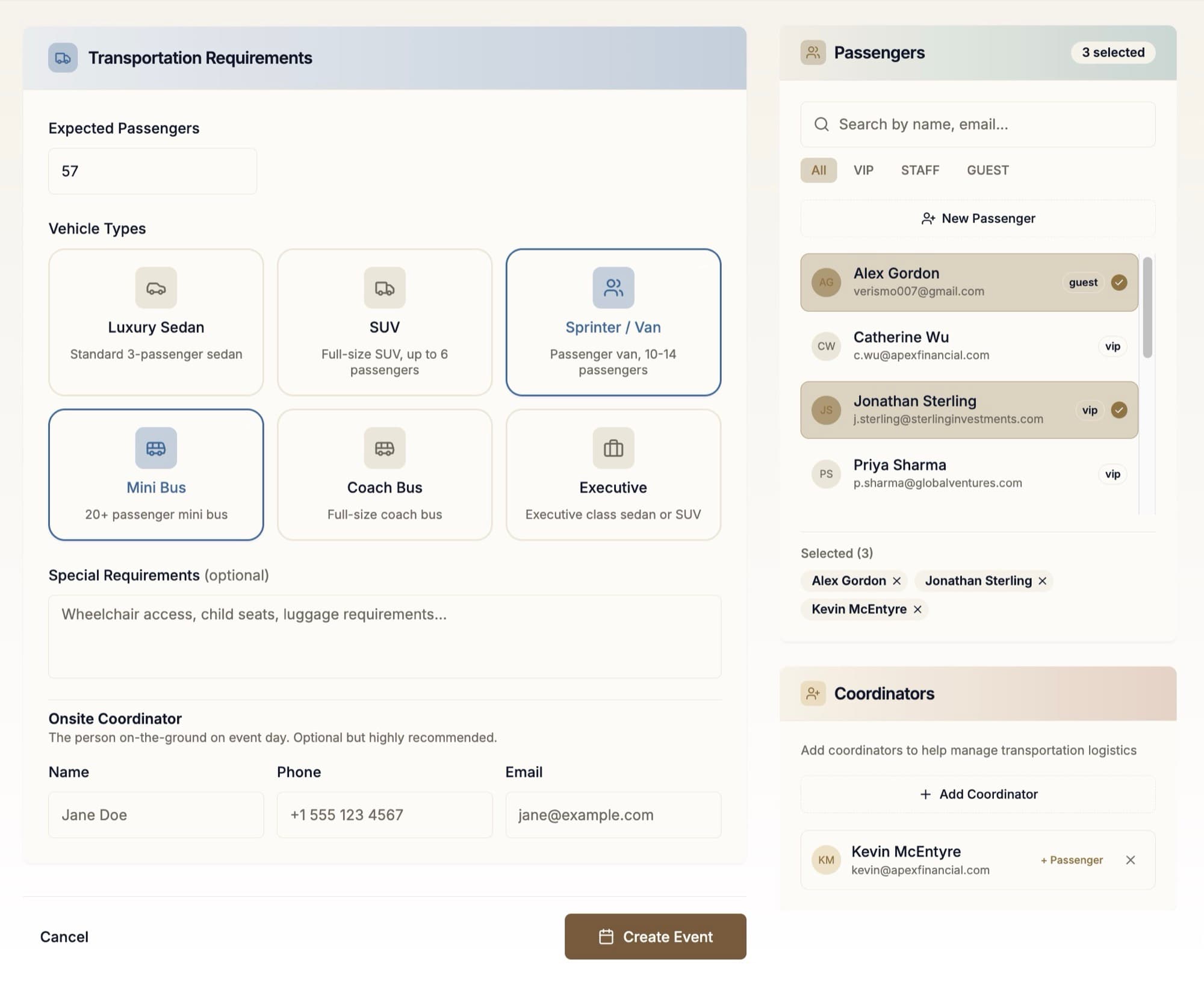Click the New Passenger button
1204x996 pixels.
[x=978, y=219]
